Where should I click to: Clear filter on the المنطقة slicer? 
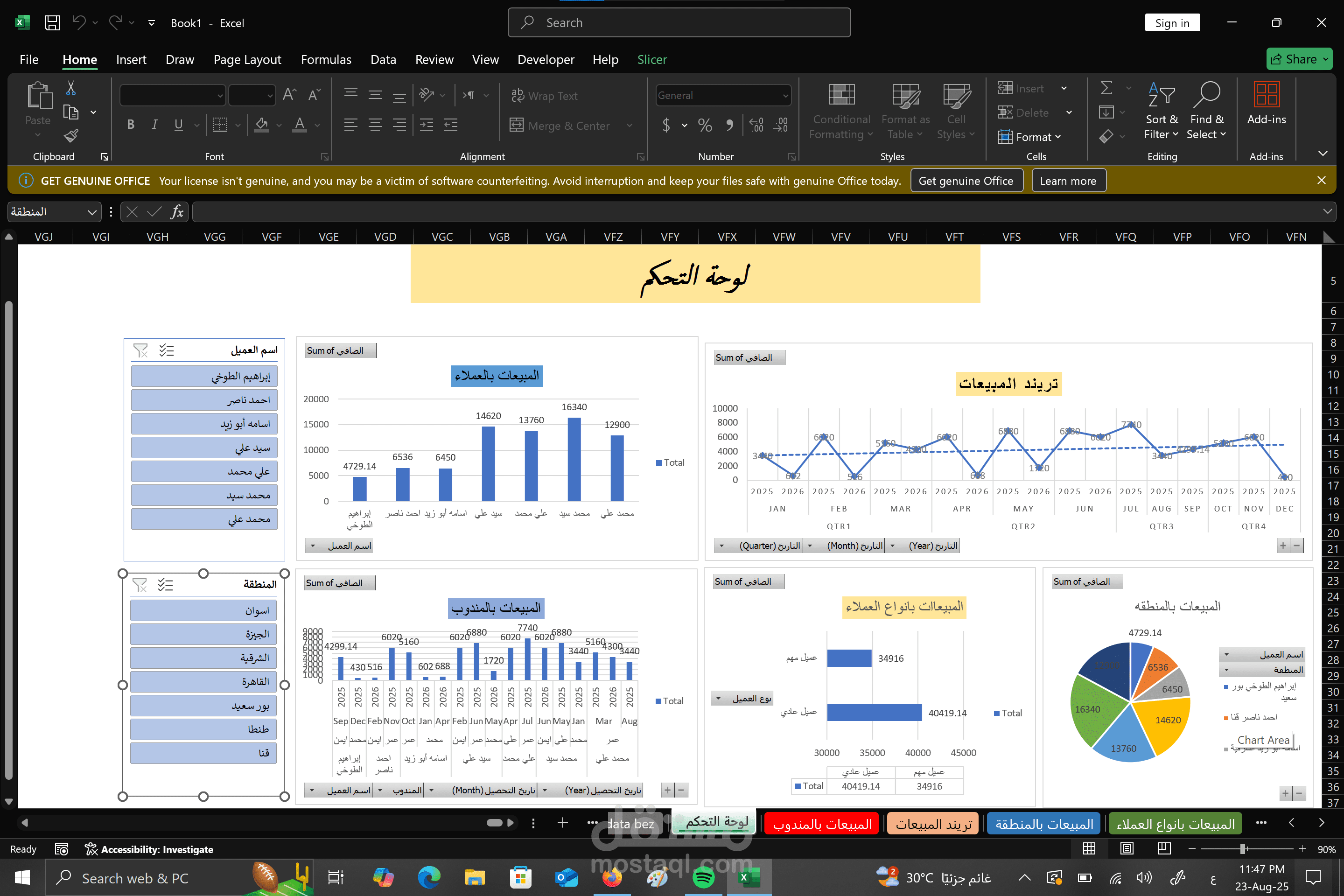(x=140, y=585)
